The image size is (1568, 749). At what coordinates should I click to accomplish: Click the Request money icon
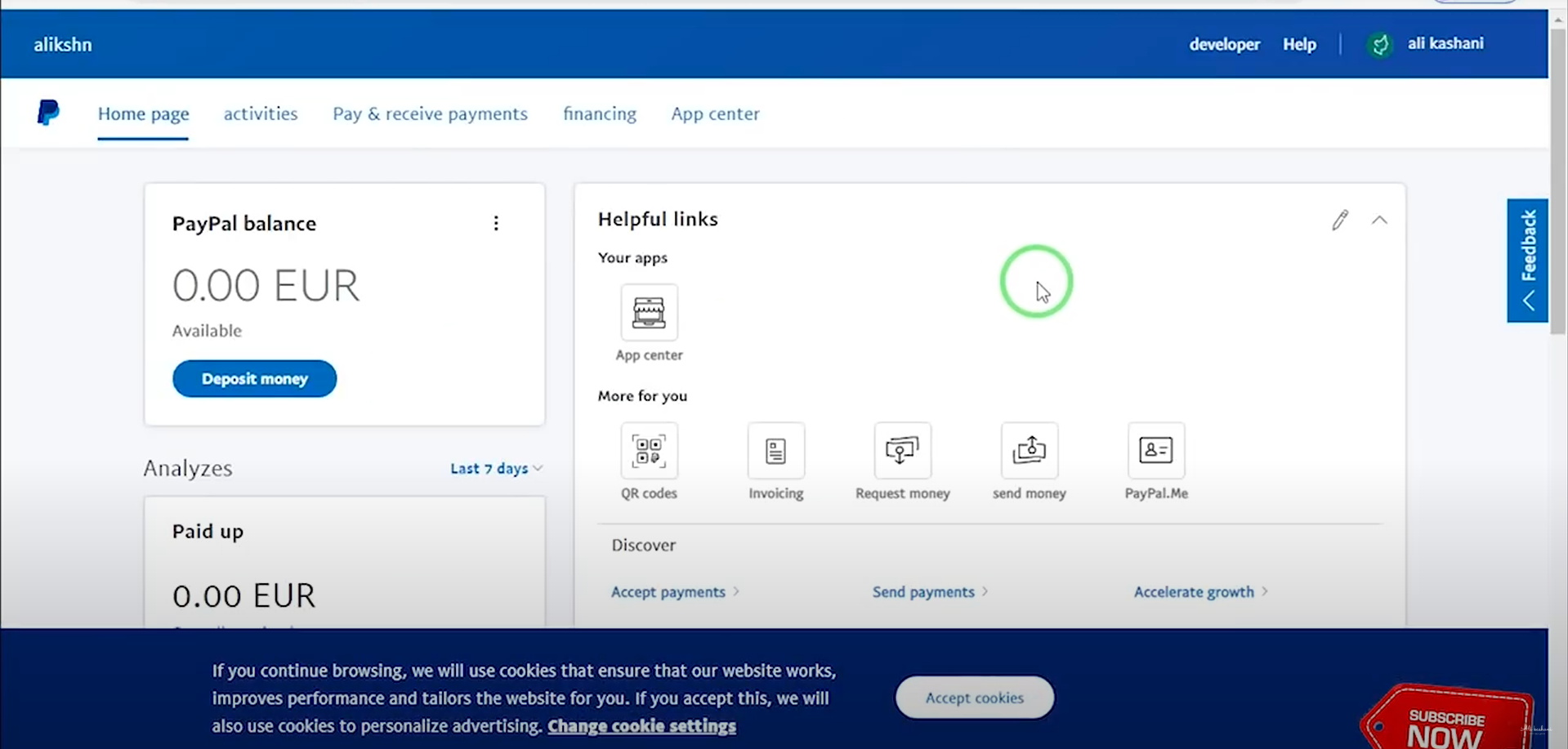(902, 451)
